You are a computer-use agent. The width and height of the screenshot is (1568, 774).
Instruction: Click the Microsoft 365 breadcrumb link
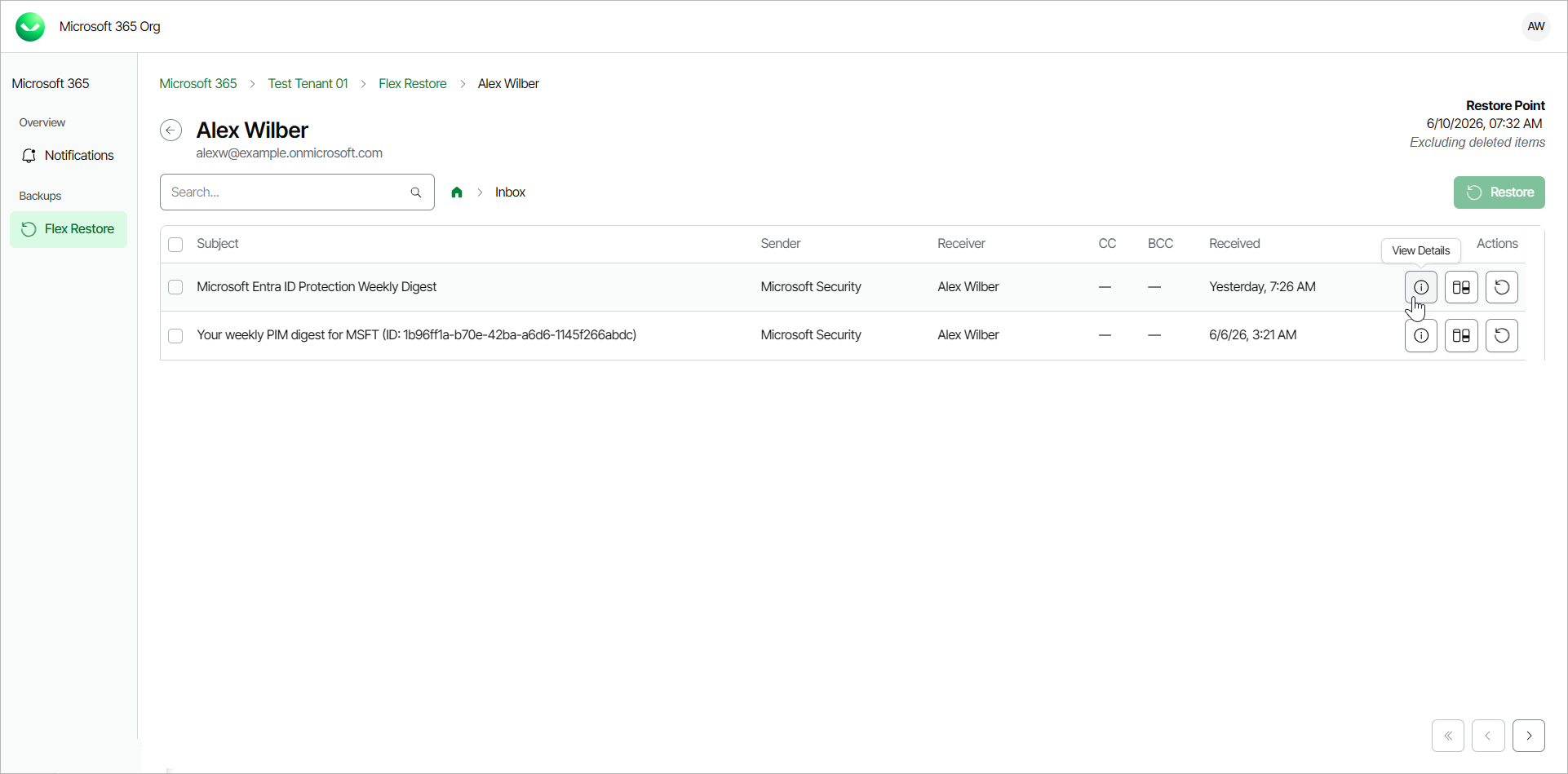(x=198, y=84)
